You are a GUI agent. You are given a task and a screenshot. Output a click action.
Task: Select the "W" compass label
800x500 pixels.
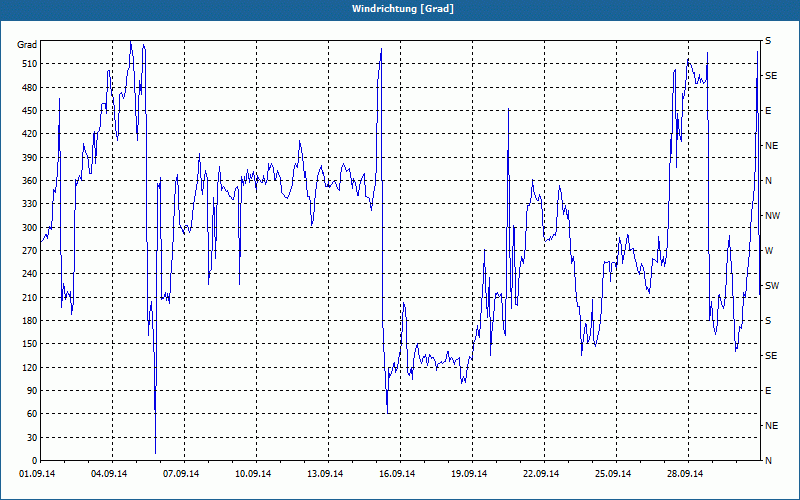point(769,251)
